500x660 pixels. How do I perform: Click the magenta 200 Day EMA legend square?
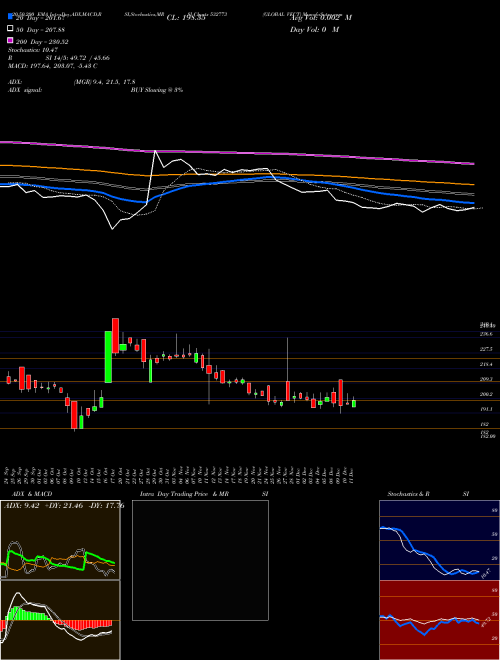point(11,41)
